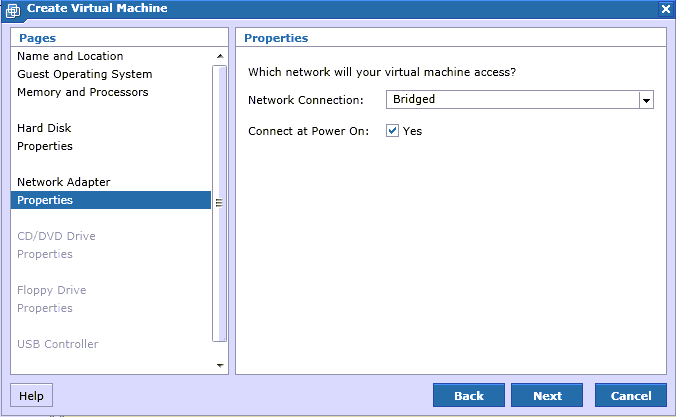Image resolution: width=676 pixels, height=417 pixels.
Task: Close the Create Virtual Machine dialog
Action: pyautogui.click(x=666, y=9)
